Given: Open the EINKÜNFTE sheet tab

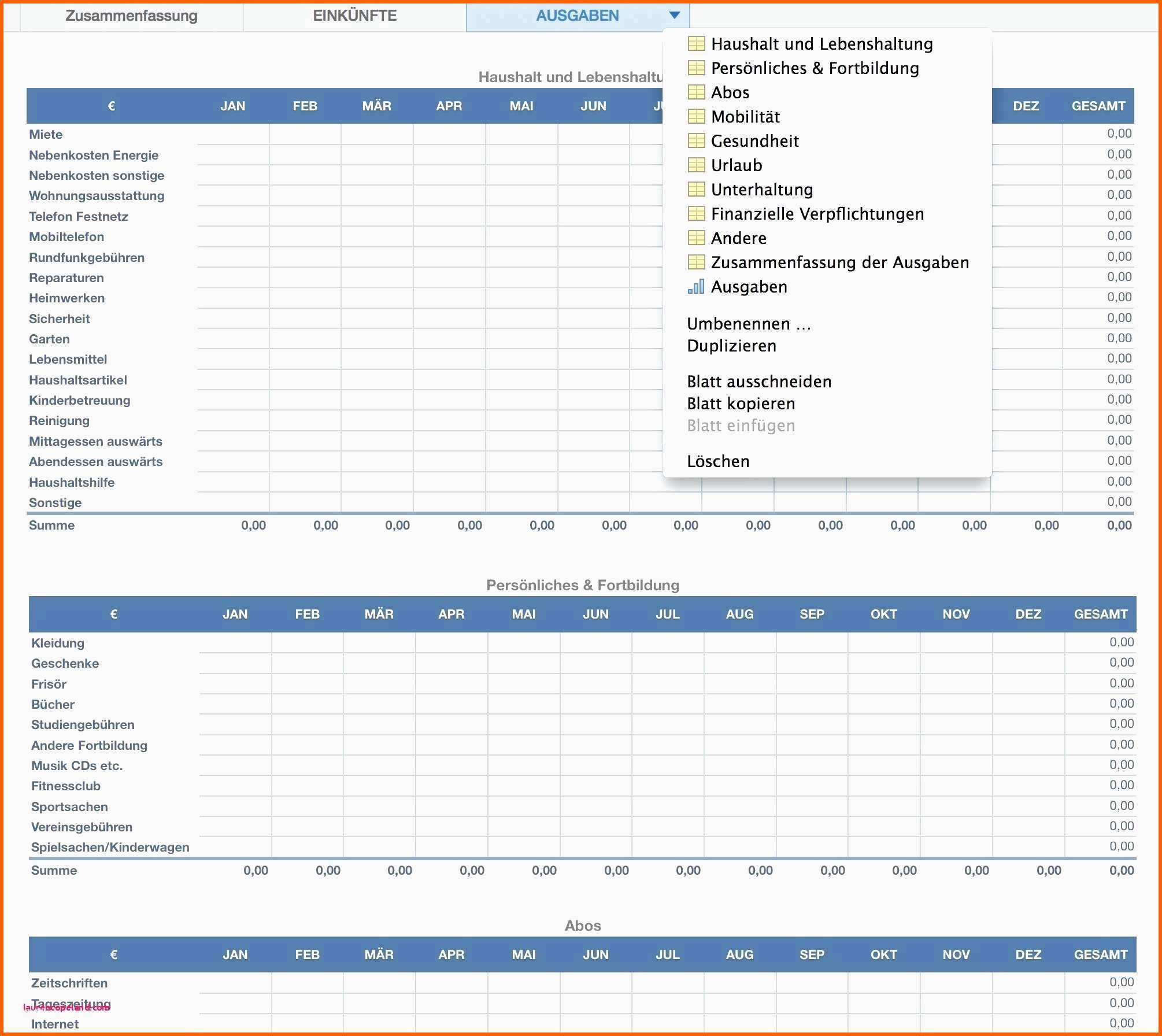Looking at the screenshot, I should pyautogui.click(x=354, y=16).
